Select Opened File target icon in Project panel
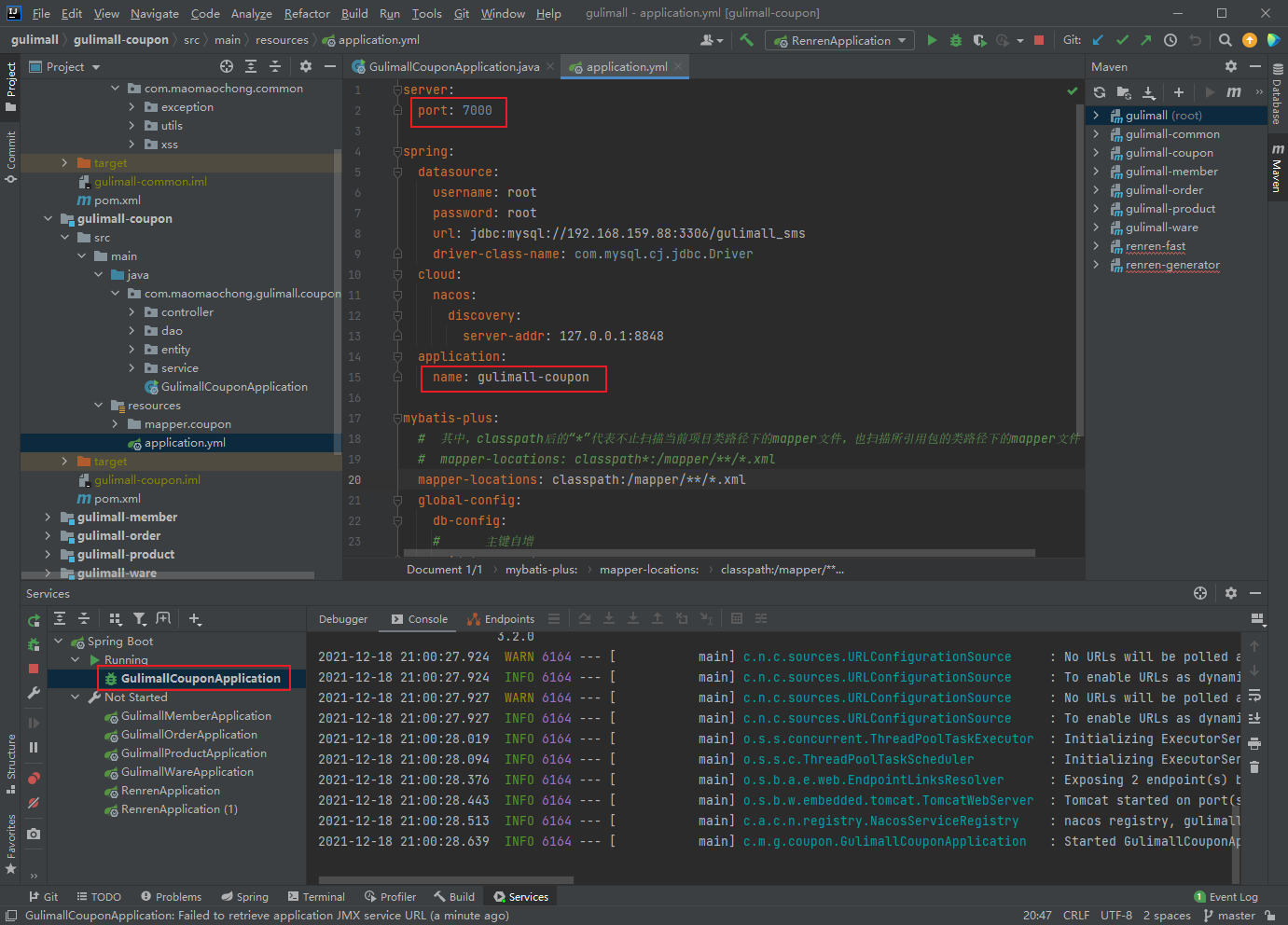Image resolution: width=1288 pixels, height=925 pixels. coord(227,66)
